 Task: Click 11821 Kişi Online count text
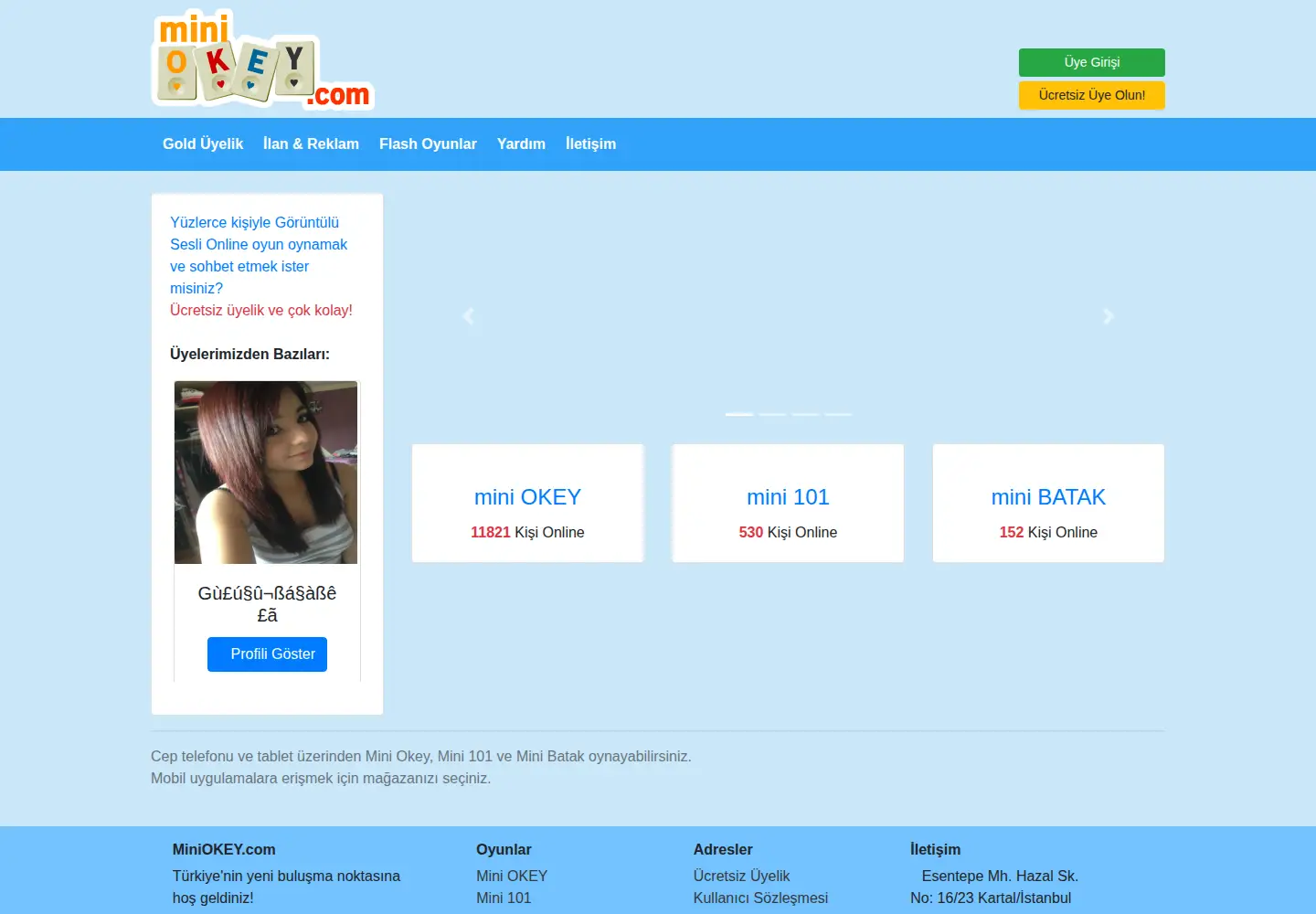point(527,532)
